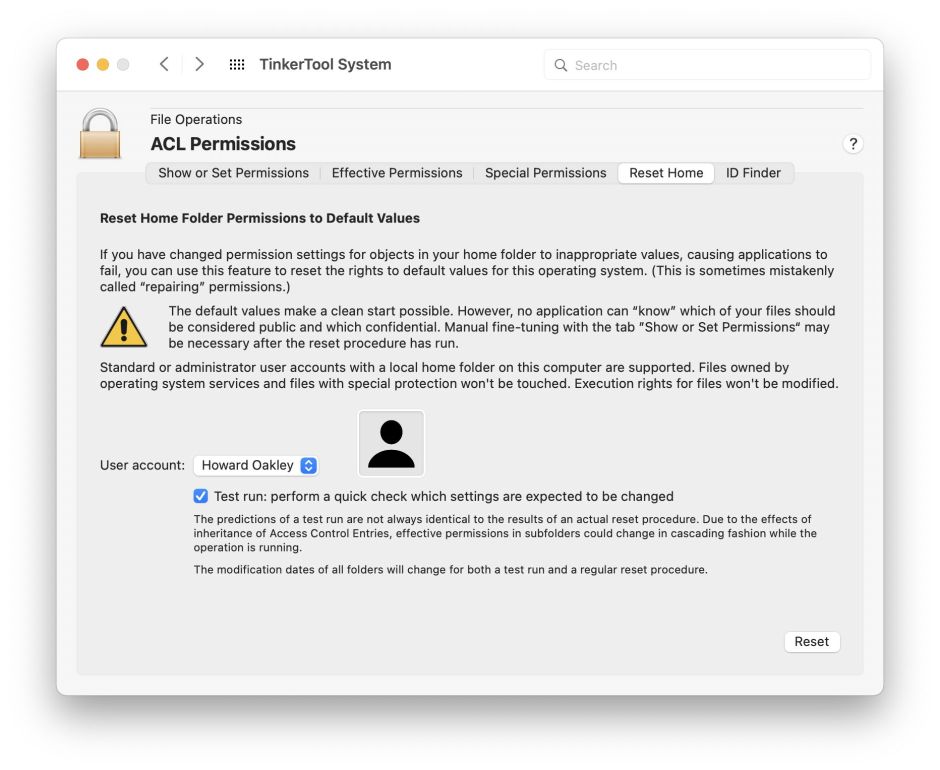The width and height of the screenshot is (940, 770).
Task: Open the Howard Oakley user account dropdown
Action: click(x=255, y=465)
